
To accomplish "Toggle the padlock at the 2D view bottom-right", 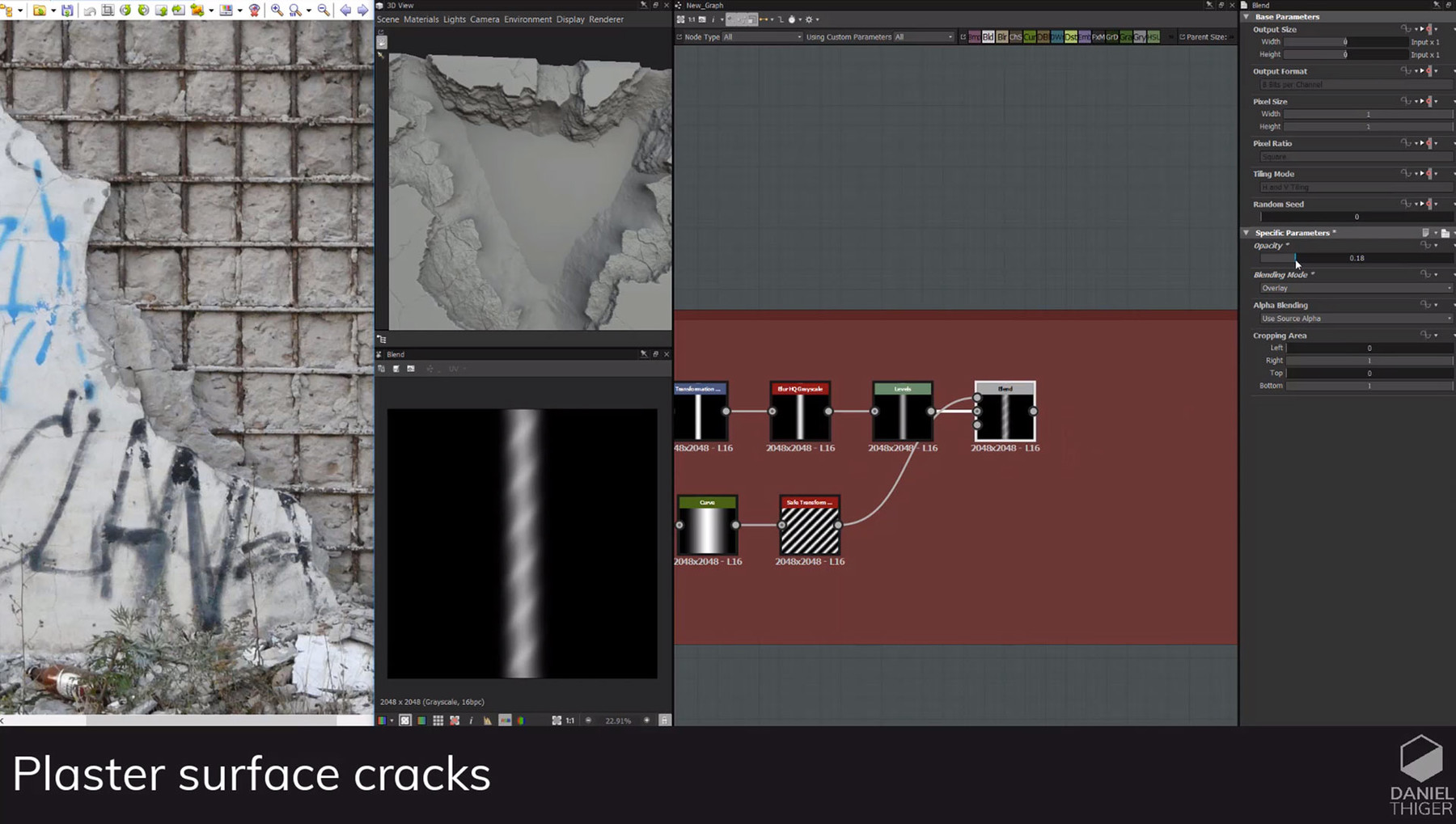I will (665, 720).
